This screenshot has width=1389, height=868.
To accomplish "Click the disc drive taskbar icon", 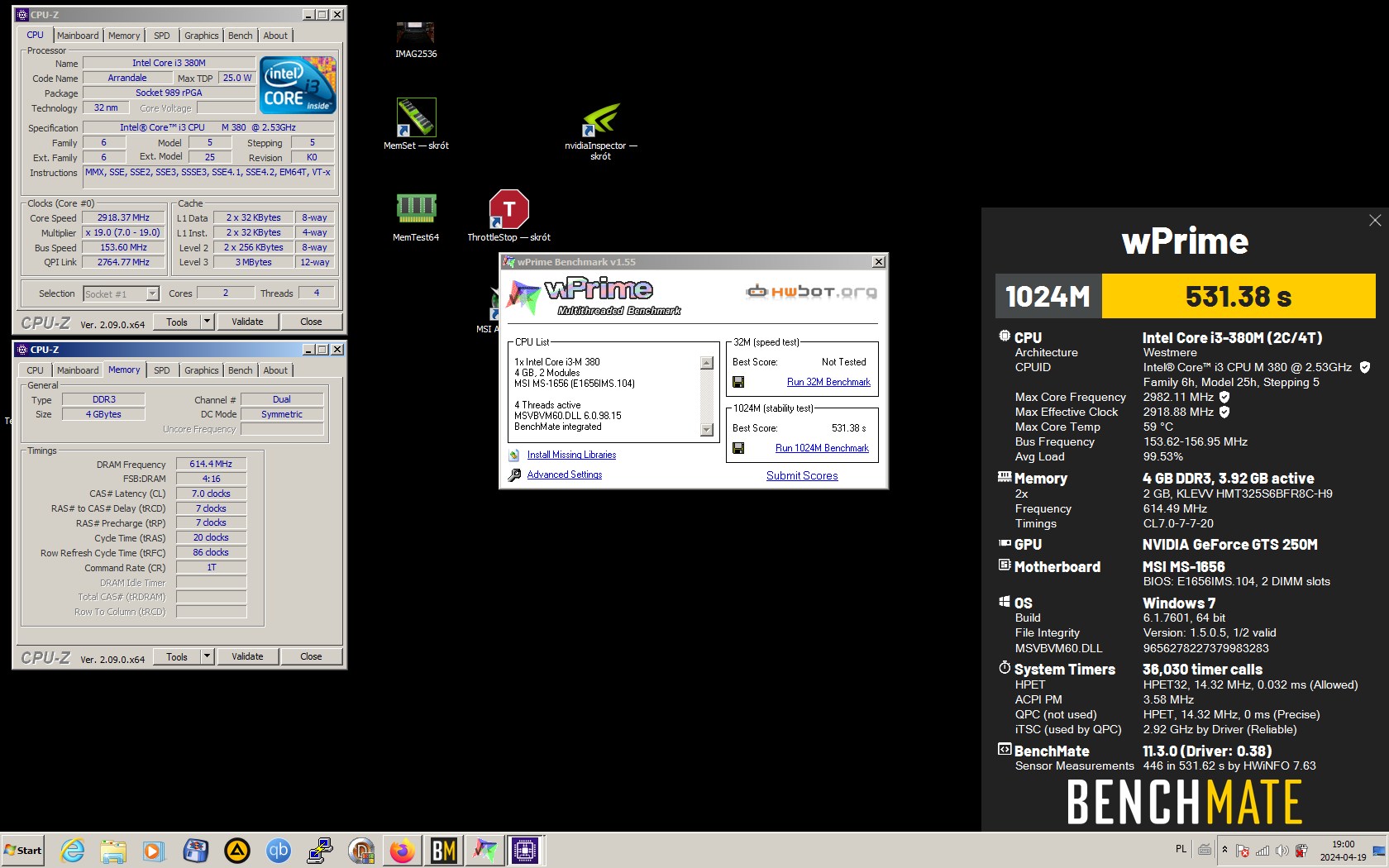I will pos(360,850).
